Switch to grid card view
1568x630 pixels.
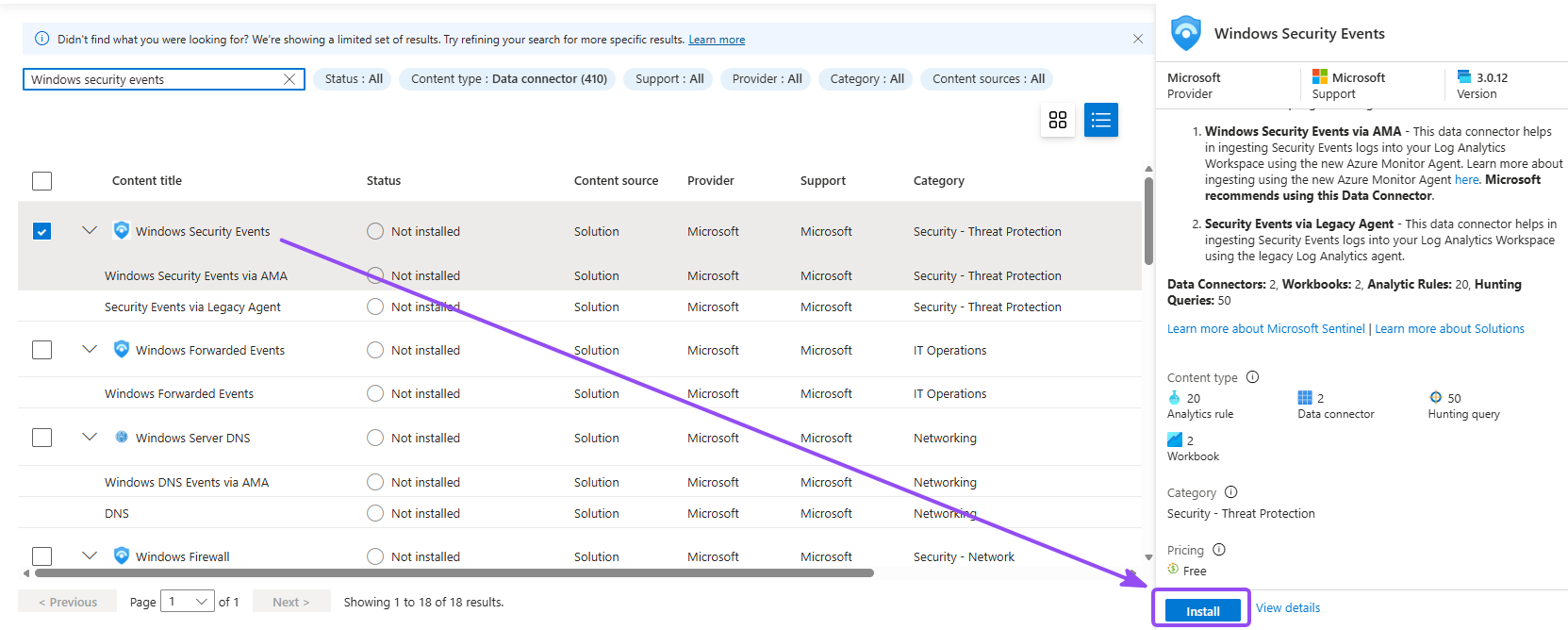click(1057, 120)
